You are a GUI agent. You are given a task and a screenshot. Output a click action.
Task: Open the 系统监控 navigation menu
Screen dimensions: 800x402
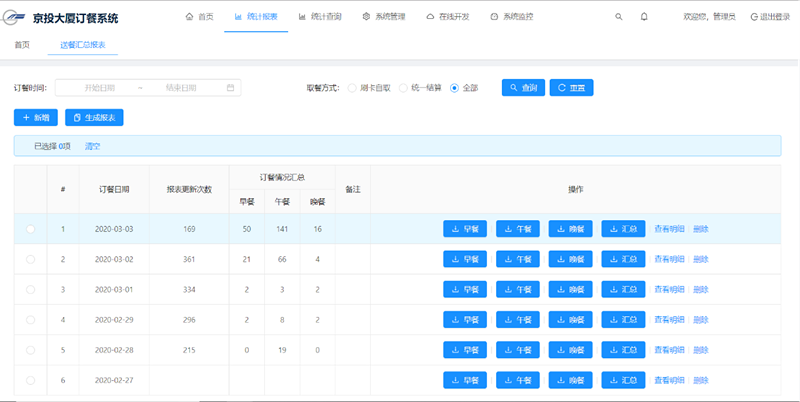[x=512, y=17]
